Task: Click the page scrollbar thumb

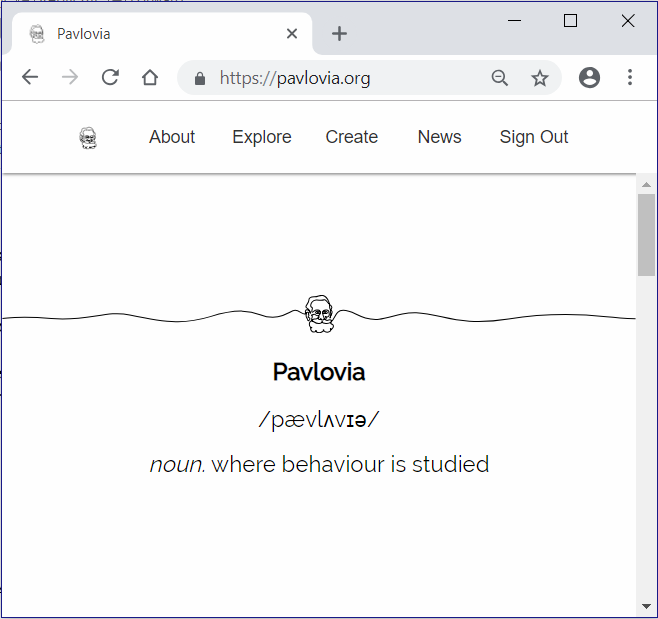Action: coord(646,234)
